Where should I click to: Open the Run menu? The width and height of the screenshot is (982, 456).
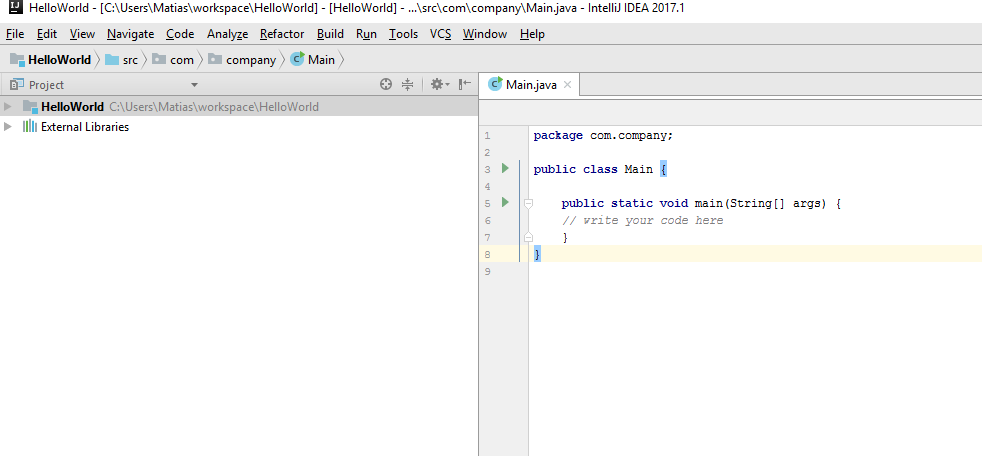tap(366, 34)
